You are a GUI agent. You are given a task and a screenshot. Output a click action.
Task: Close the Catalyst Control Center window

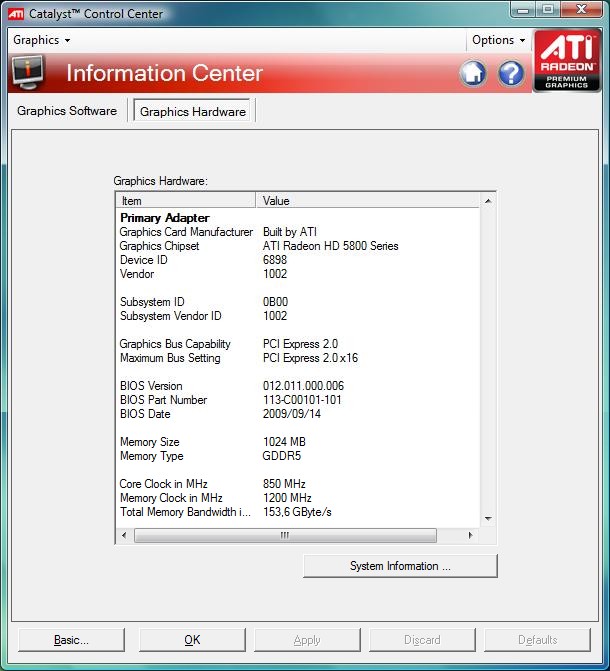pyautogui.click(x=581, y=9)
